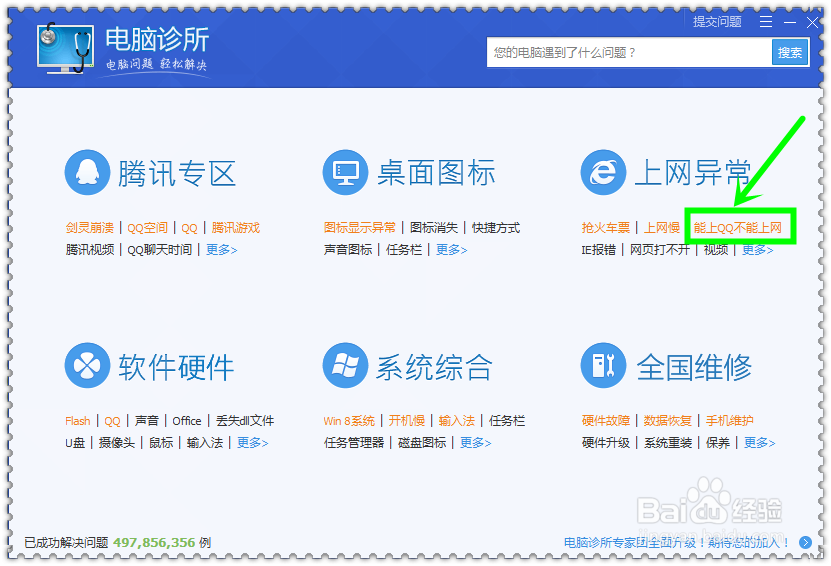Expand 更多 under 系统综合
831x566 pixels.
tap(475, 443)
